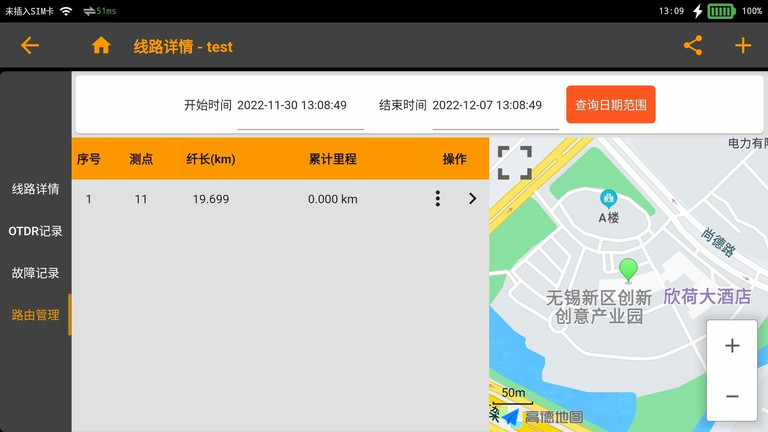
Task: Pick start time 2022-11-30 13:08:49 field
Action: (x=292, y=105)
